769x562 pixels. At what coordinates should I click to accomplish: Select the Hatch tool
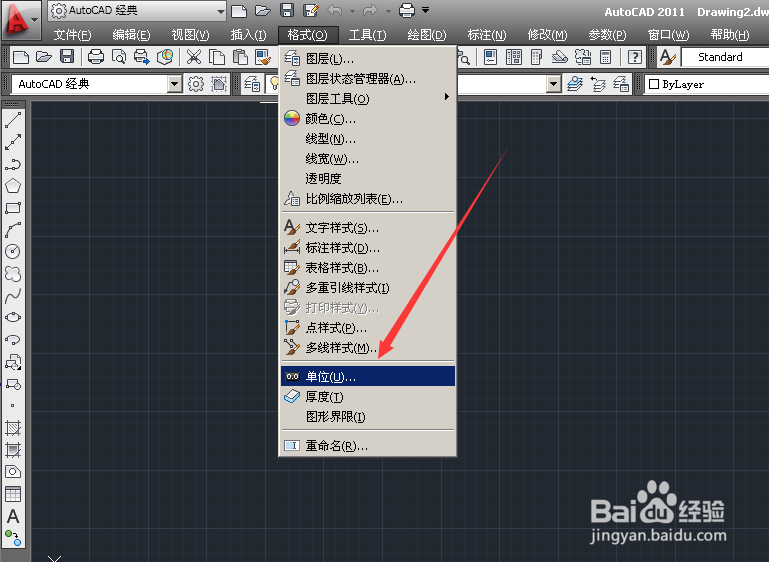(13, 428)
